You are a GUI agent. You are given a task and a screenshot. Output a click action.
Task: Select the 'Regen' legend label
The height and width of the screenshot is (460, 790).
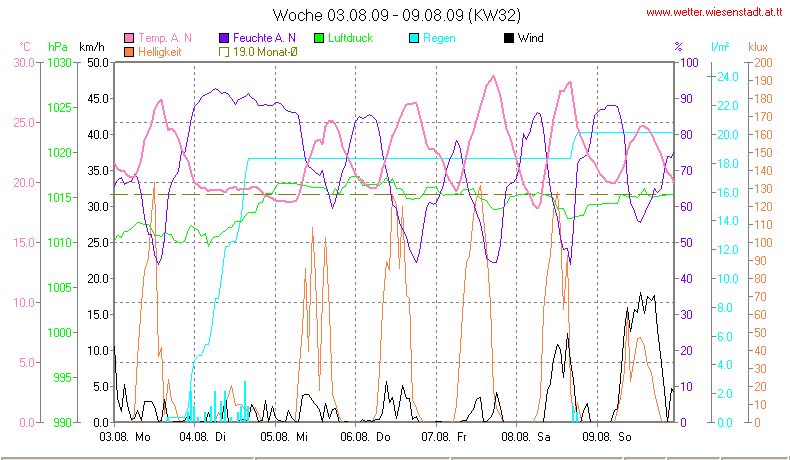(439, 38)
